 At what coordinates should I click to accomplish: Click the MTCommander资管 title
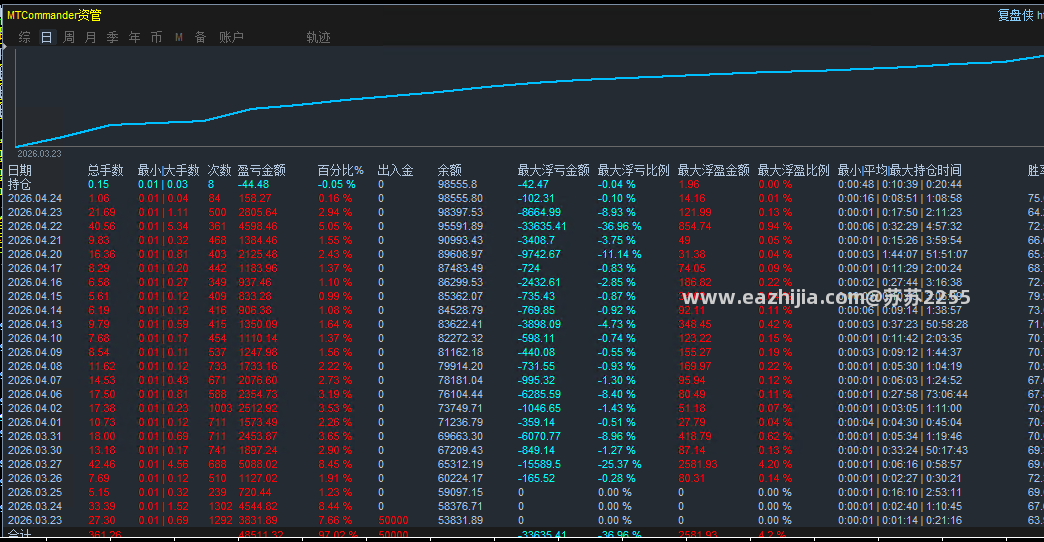click(x=54, y=15)
